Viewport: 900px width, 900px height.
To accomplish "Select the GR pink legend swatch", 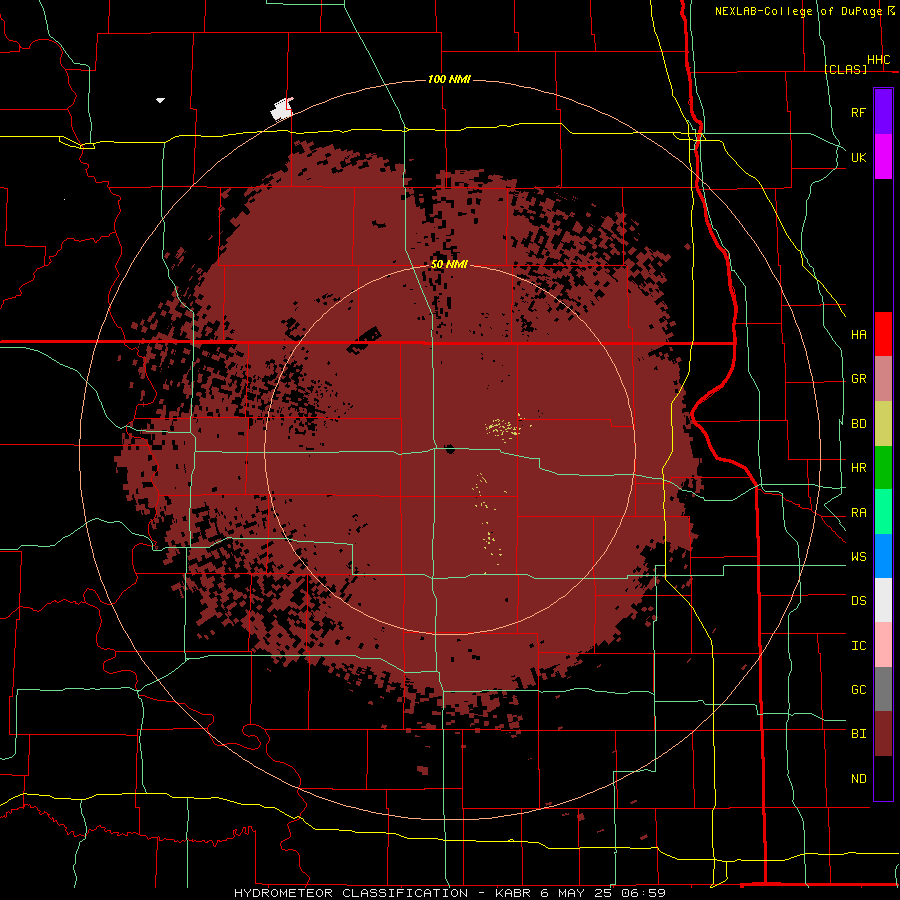I will click(883, 379).
